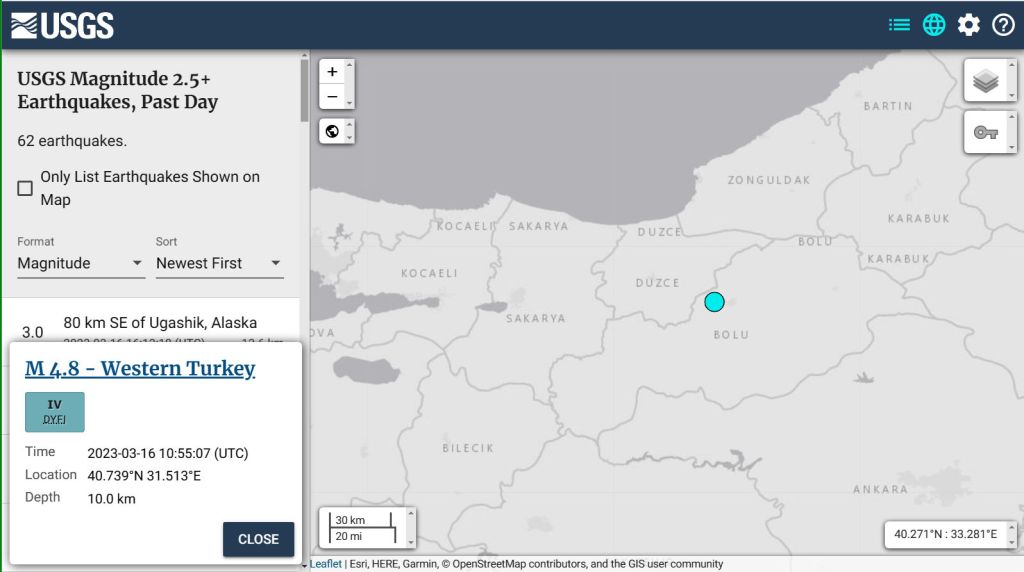
Task: Select the cyan earthquake marker near Bolu
Action: point(714,302)
